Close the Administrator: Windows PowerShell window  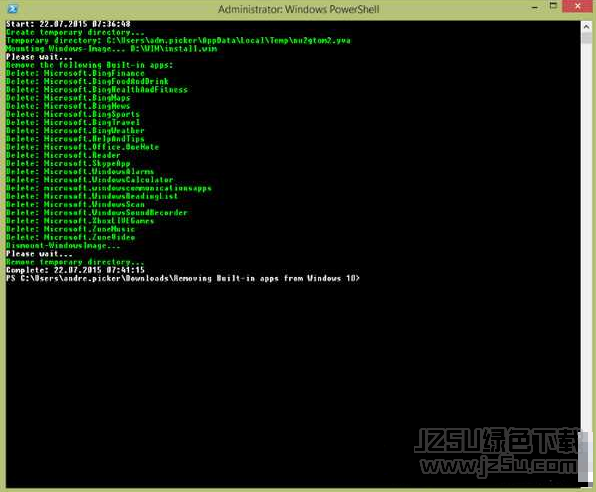click(577, 6)
